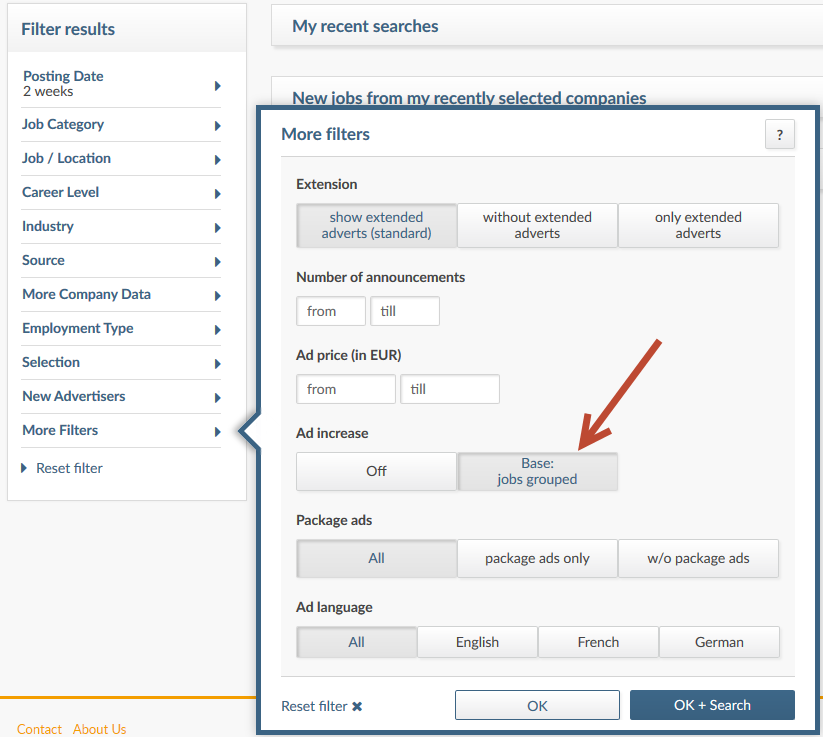Set Ad language to German
The height and width of the screenshot is (737, 823).
719,641
